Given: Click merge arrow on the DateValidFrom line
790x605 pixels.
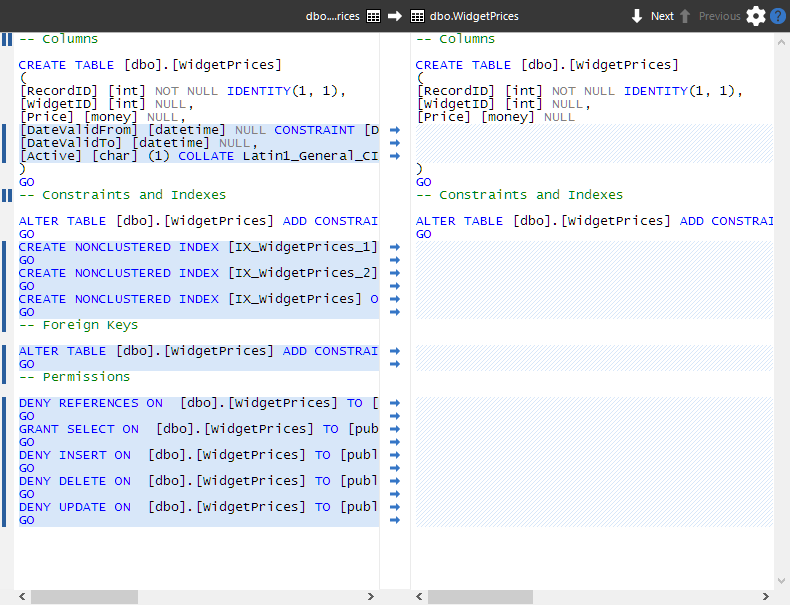Looking at the screenshot, I should point(394,130).
